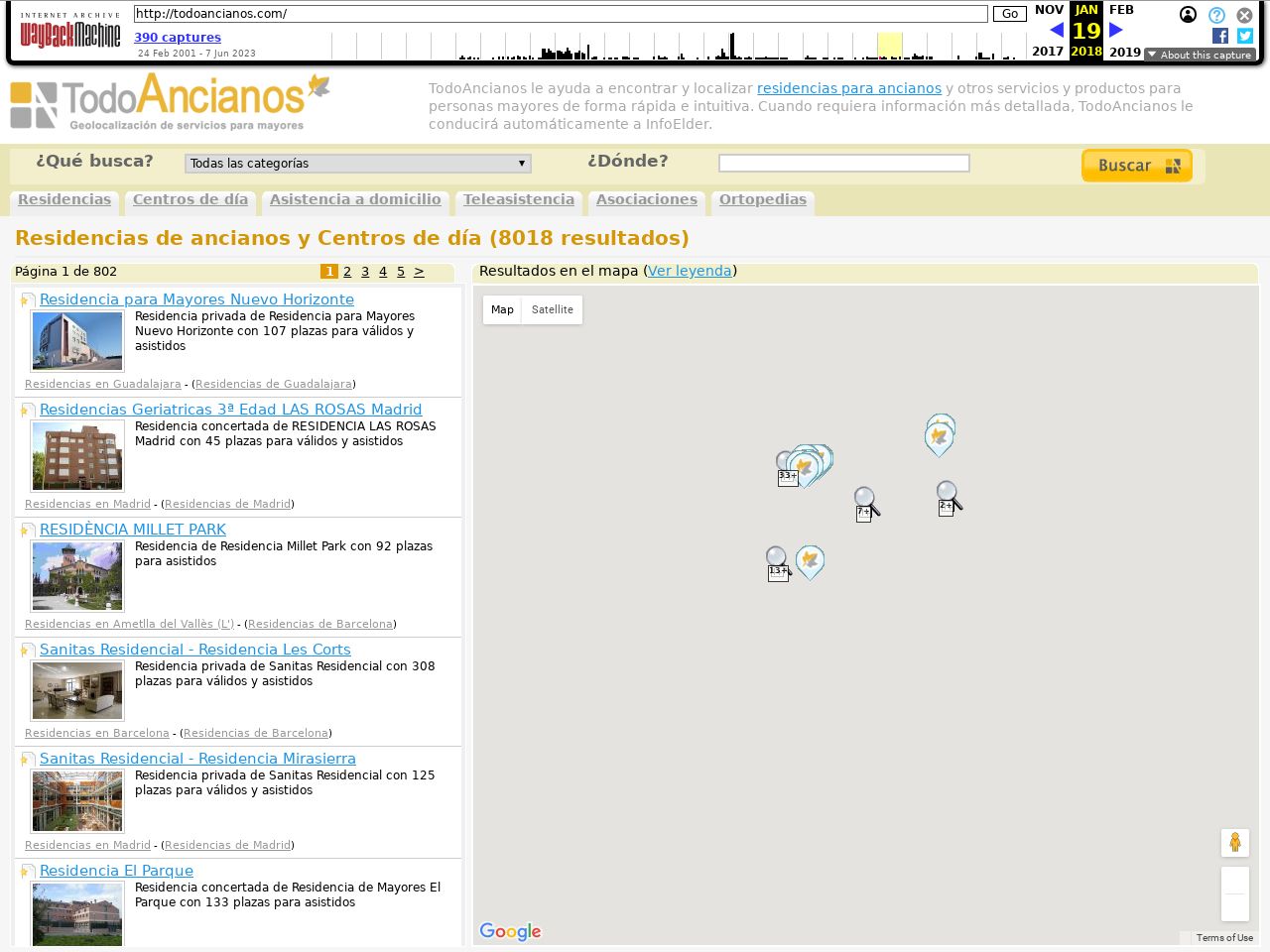Click the 13+ cluster magnifier marker
1270x952 pixels.
777,563
